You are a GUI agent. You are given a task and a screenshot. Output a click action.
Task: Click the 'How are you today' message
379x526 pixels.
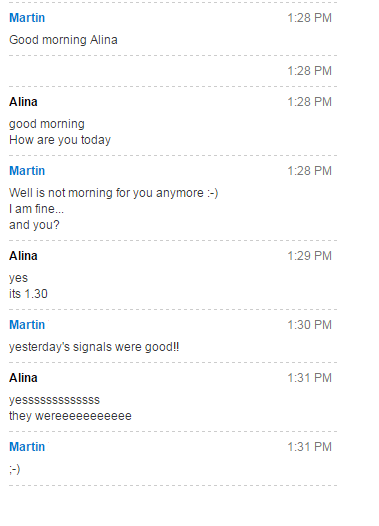pos(60,140)
